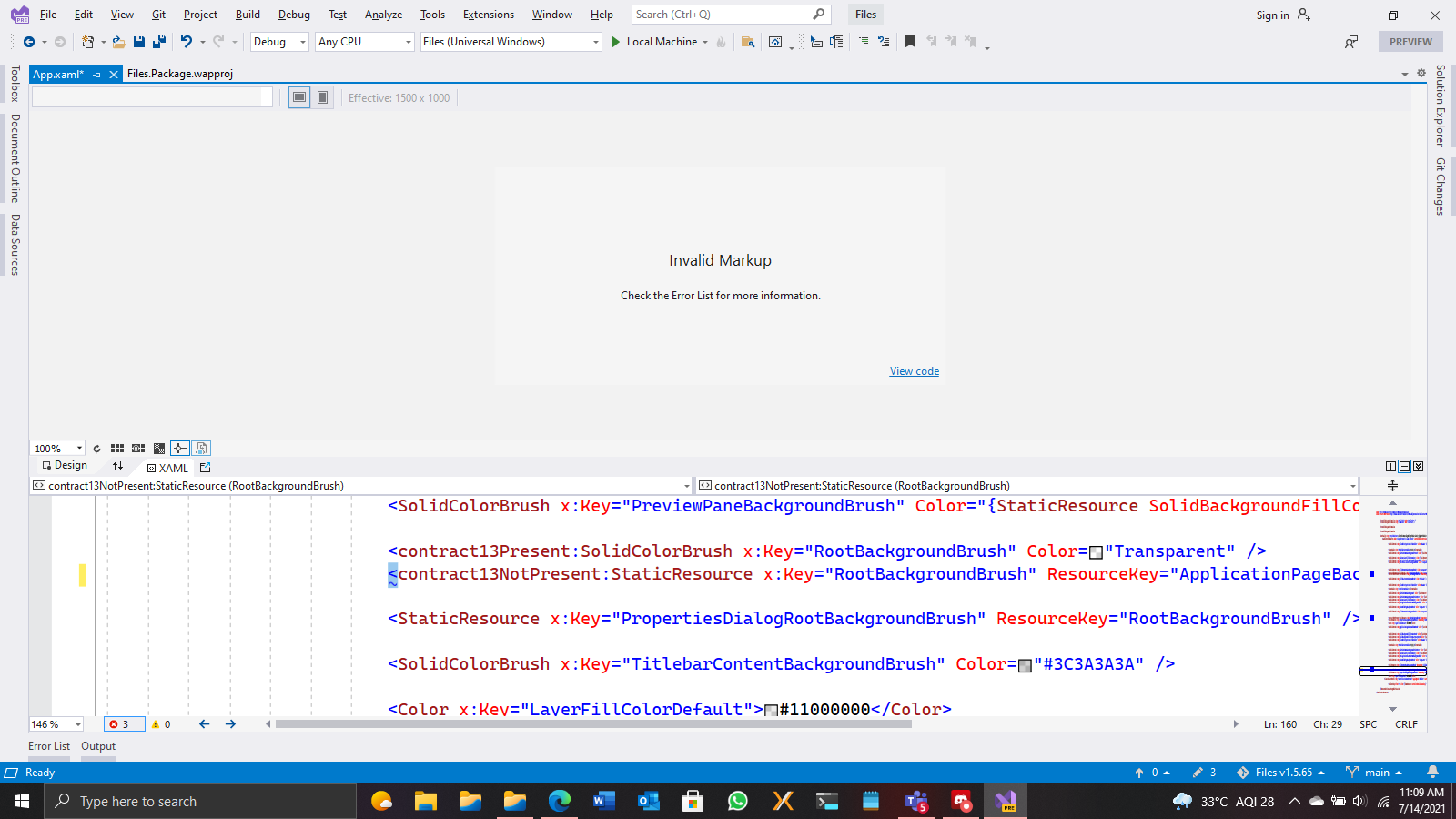This screenshot has height=819, width=1456.
Task: Open the notifications bell in status bar
Action: (1432, 773)
